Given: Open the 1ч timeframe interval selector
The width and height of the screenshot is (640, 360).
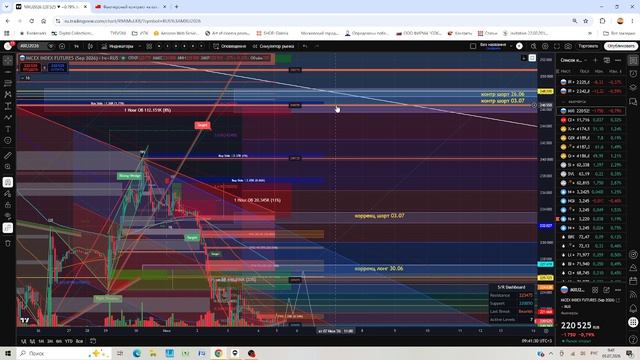Looking at the screenshot, I should (76, 46).
